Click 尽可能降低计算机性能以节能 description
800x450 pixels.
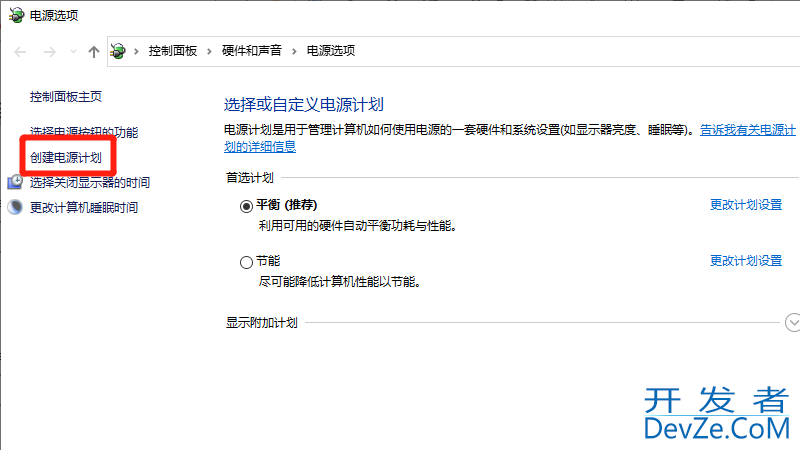tap(339, 282)
